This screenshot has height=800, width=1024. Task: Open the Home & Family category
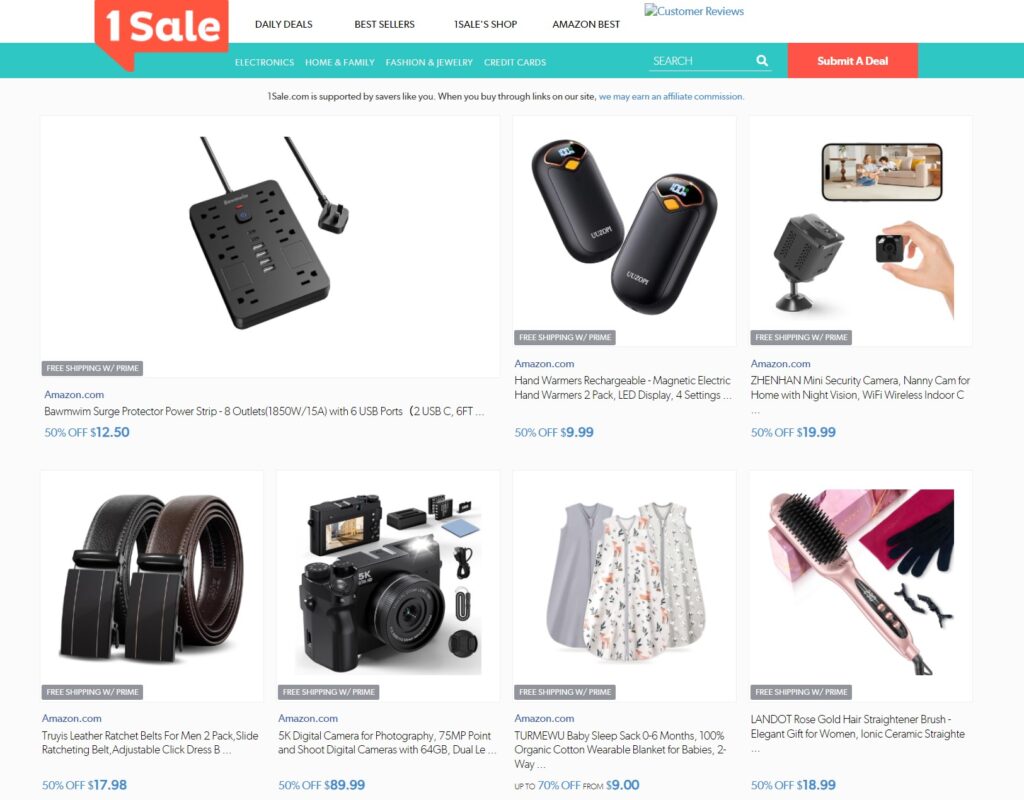340,62
